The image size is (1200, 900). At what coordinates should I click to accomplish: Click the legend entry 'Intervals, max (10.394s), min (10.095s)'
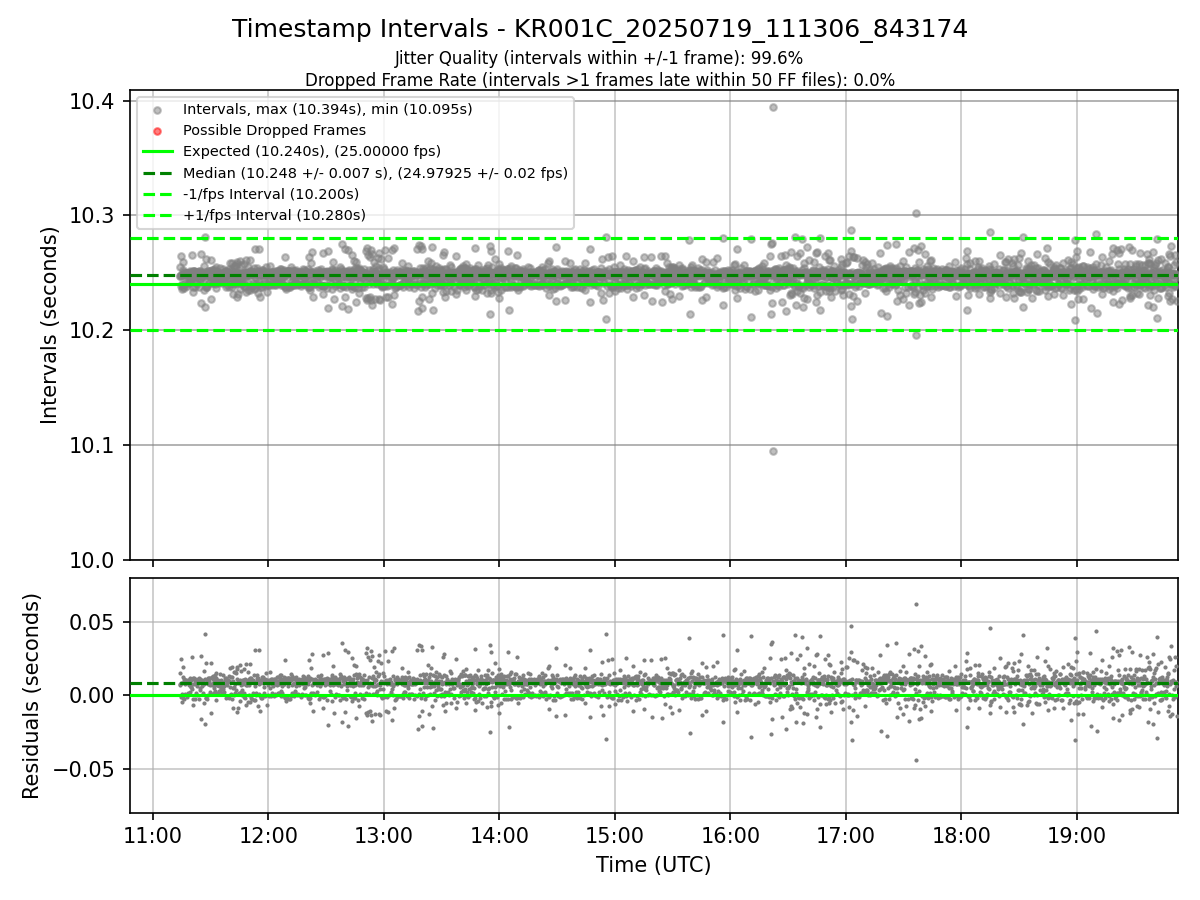327,108
